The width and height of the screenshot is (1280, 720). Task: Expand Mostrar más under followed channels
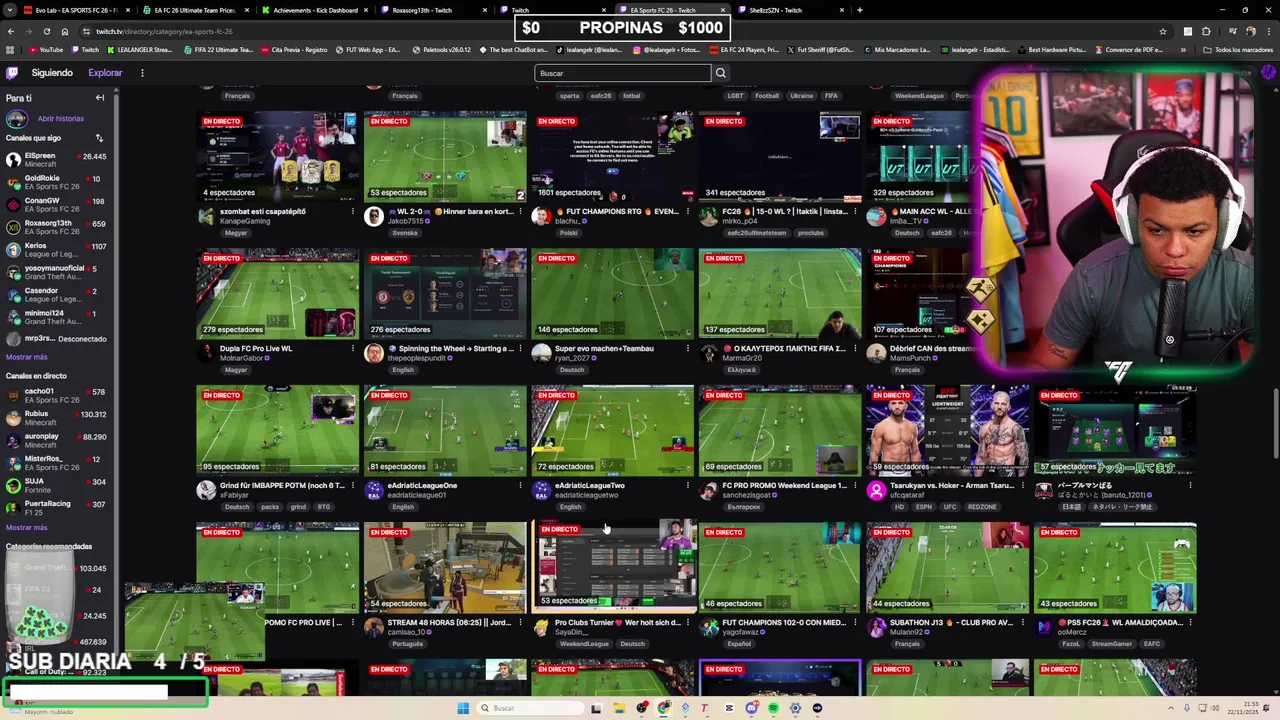pyautogui.click(x=26, y=357)
